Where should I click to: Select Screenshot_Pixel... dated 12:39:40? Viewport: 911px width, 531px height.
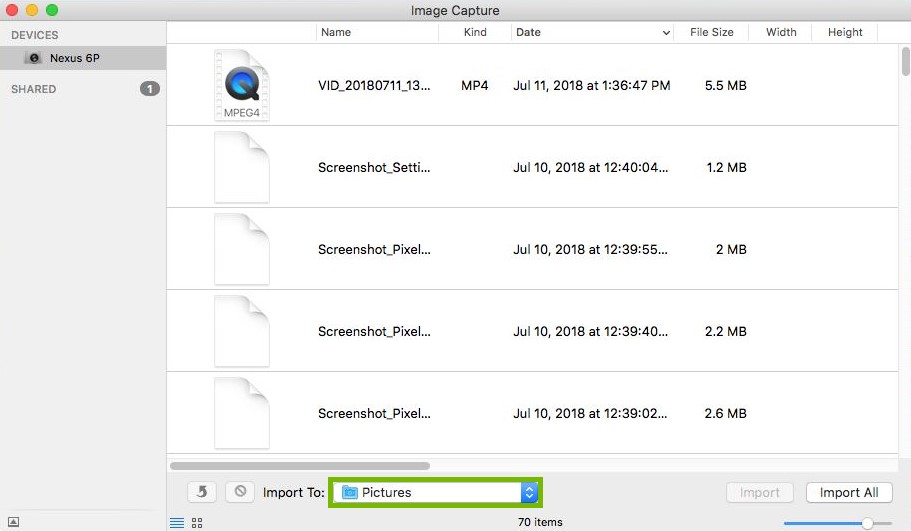pos(374,331)
